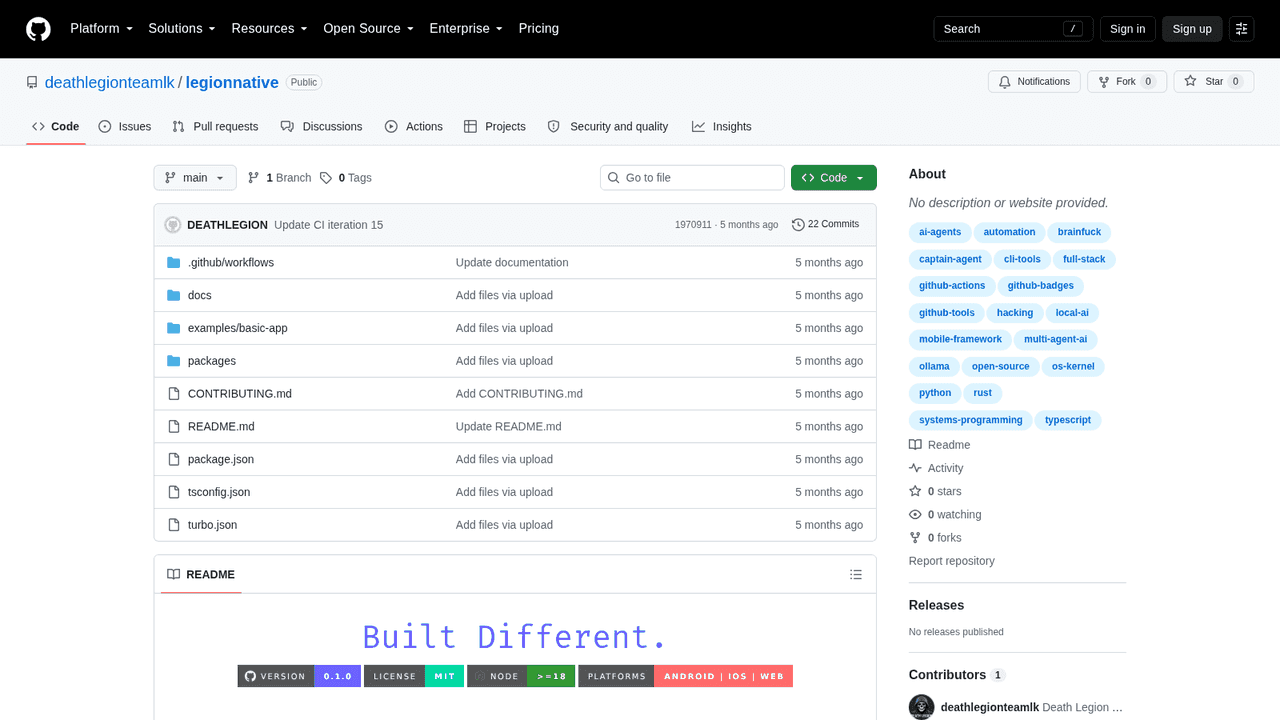Open the Insights tab
Screen dimensions: 1280x720
click(x=722, y=127)
